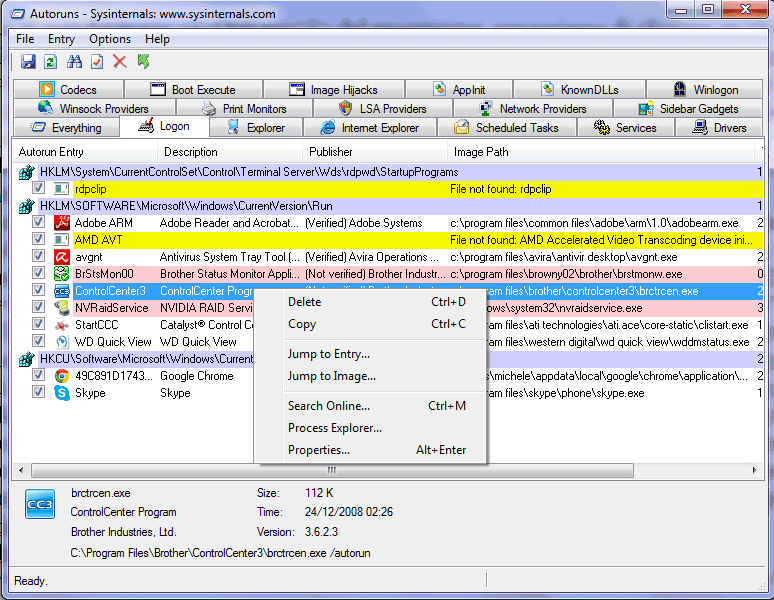
Task: Switch to the Explorer tab
Action: (x=256, y=128)
